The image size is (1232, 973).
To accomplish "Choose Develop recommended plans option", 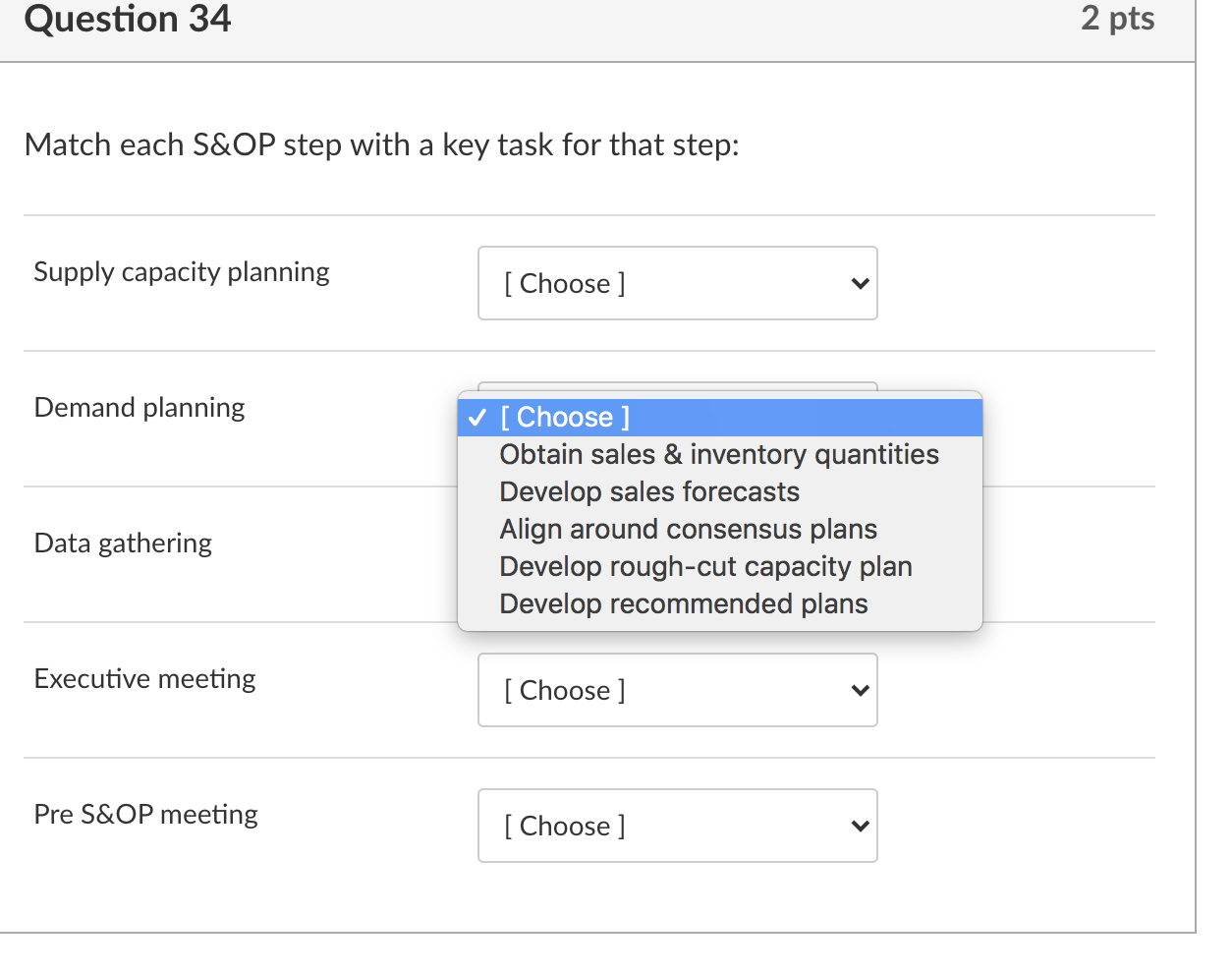I will (683, 604).
